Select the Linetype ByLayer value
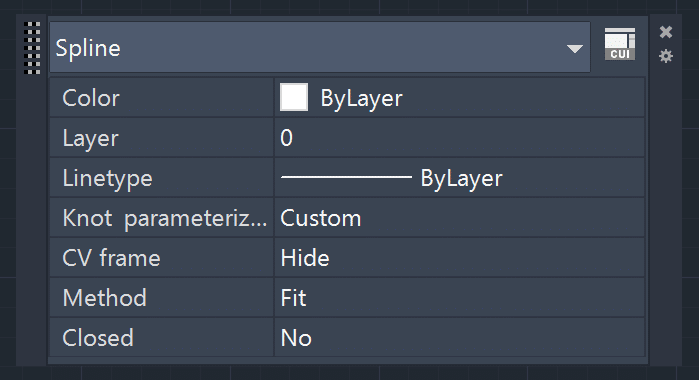The image size is (699, 380). click(x=461, y=178)
